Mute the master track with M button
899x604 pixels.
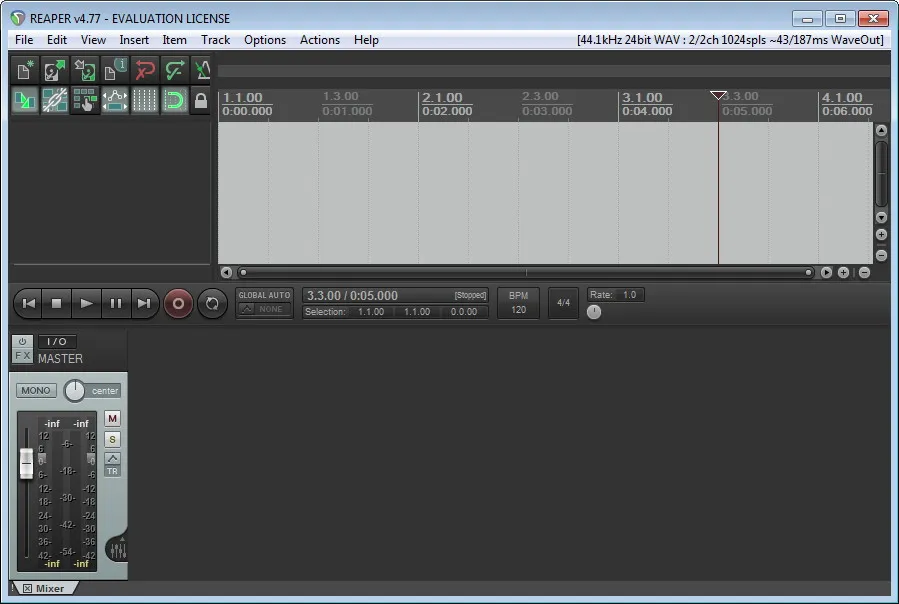[112, 419]
